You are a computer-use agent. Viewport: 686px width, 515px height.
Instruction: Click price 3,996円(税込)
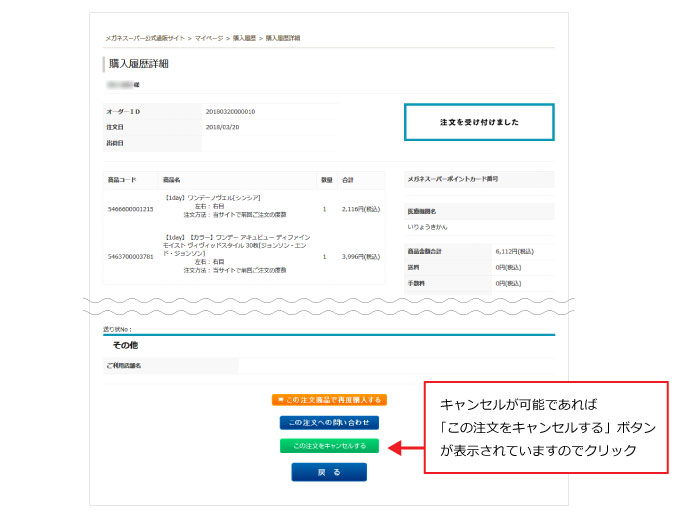[361, 256]
